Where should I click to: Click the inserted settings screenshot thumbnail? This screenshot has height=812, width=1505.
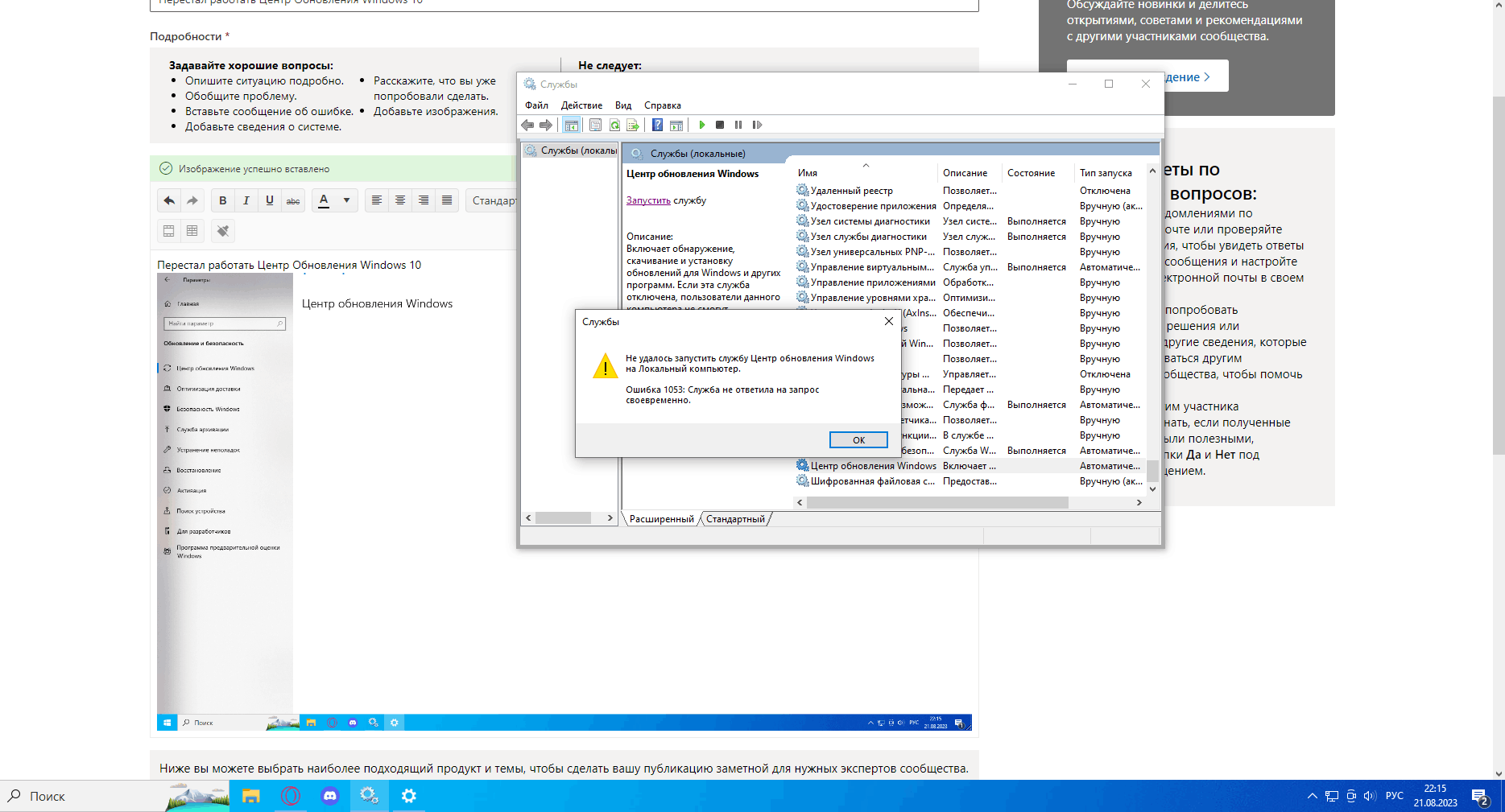pos(564,501)
